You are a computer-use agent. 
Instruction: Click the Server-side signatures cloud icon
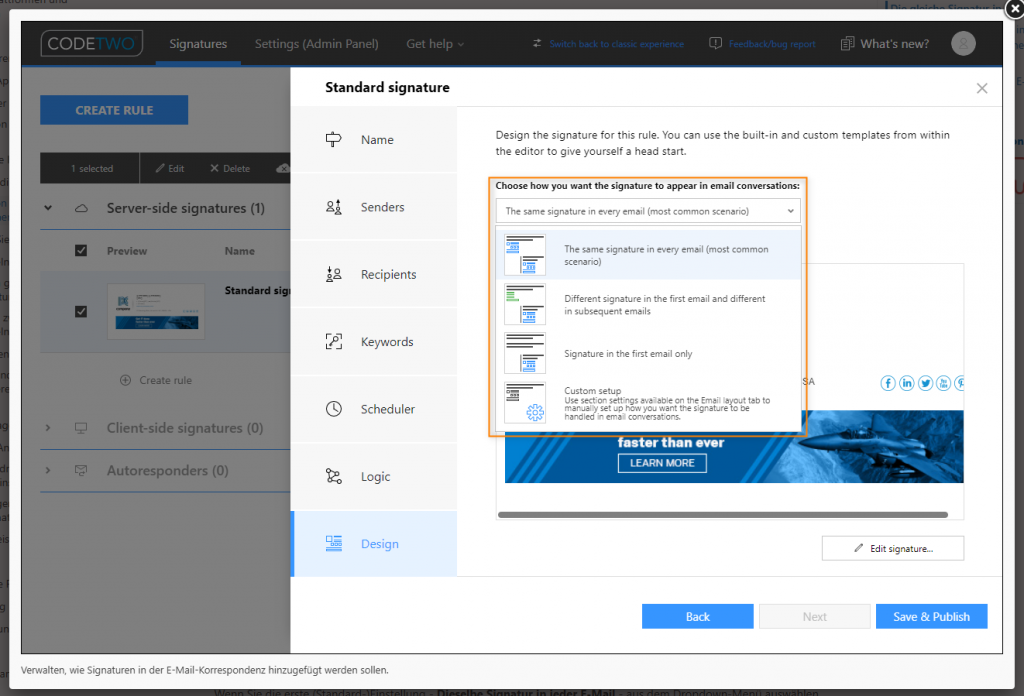[x=81, y=208]
